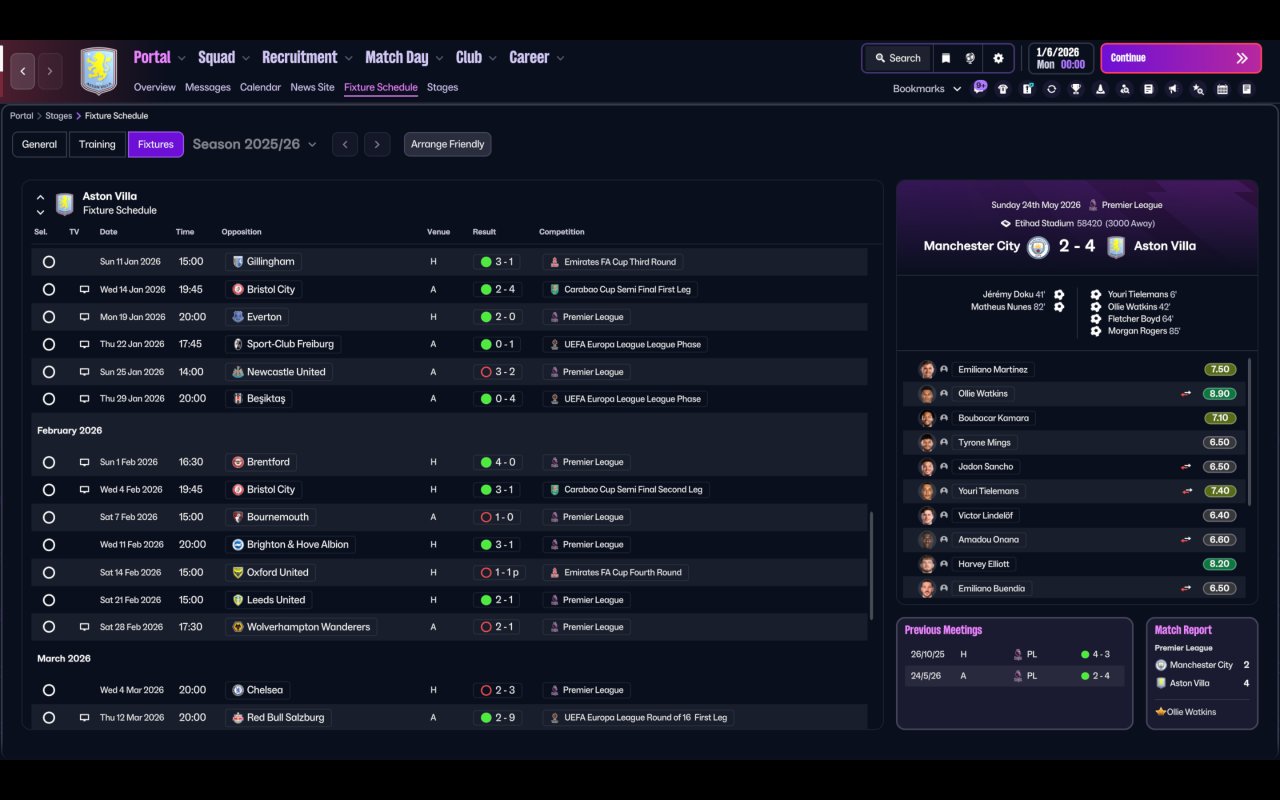
Task: Click the Manchester City badge in match header
Action: click(1038, 246)
